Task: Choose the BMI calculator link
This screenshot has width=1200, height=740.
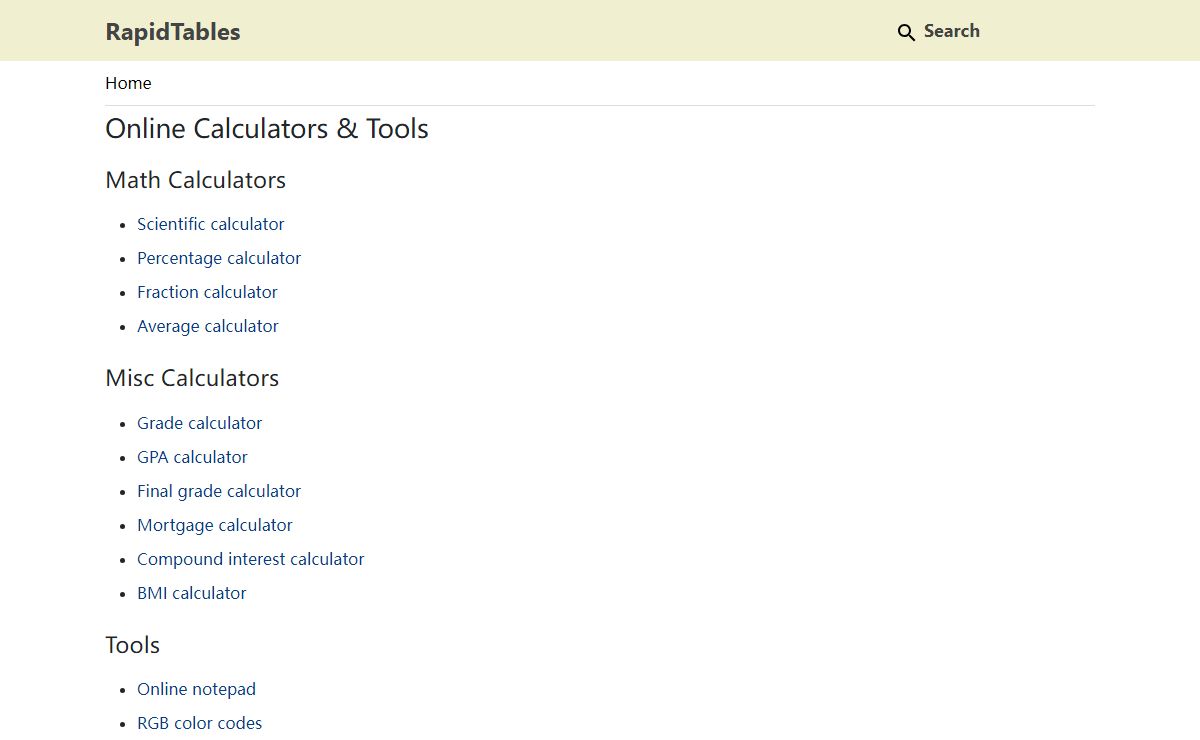Action: click(x=191, y=593)
